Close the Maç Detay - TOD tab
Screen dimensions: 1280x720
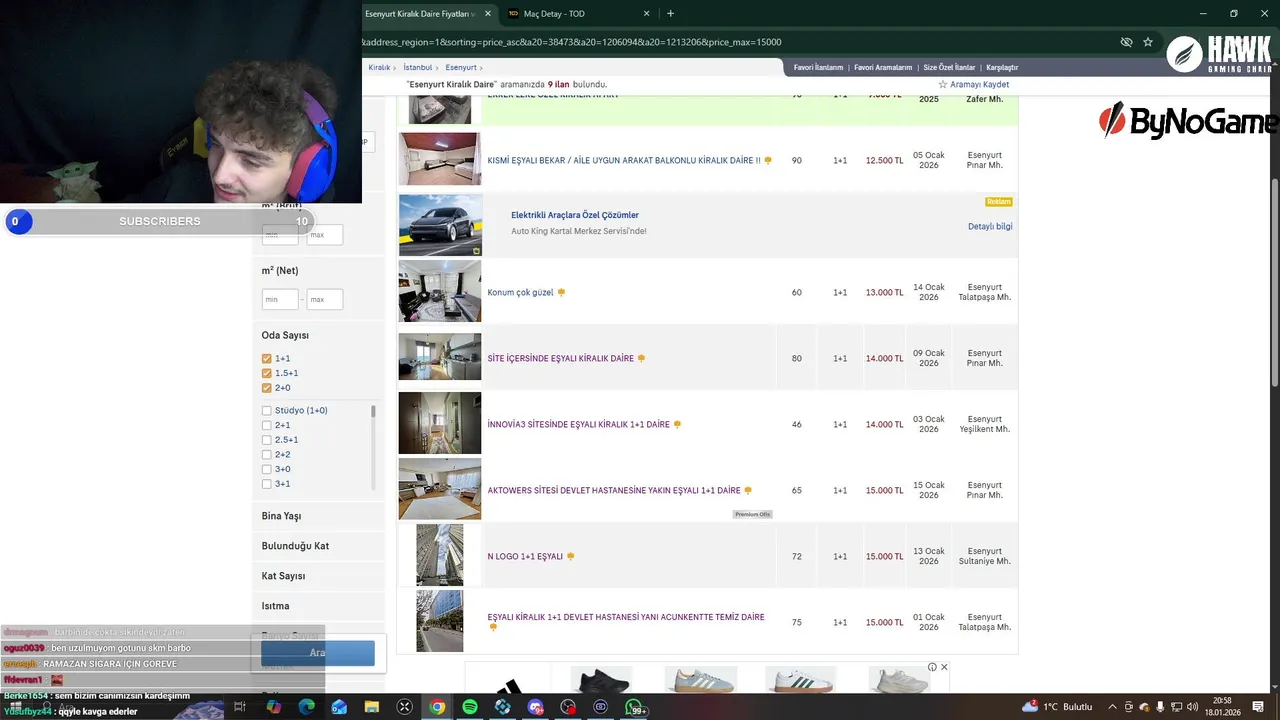646,14
